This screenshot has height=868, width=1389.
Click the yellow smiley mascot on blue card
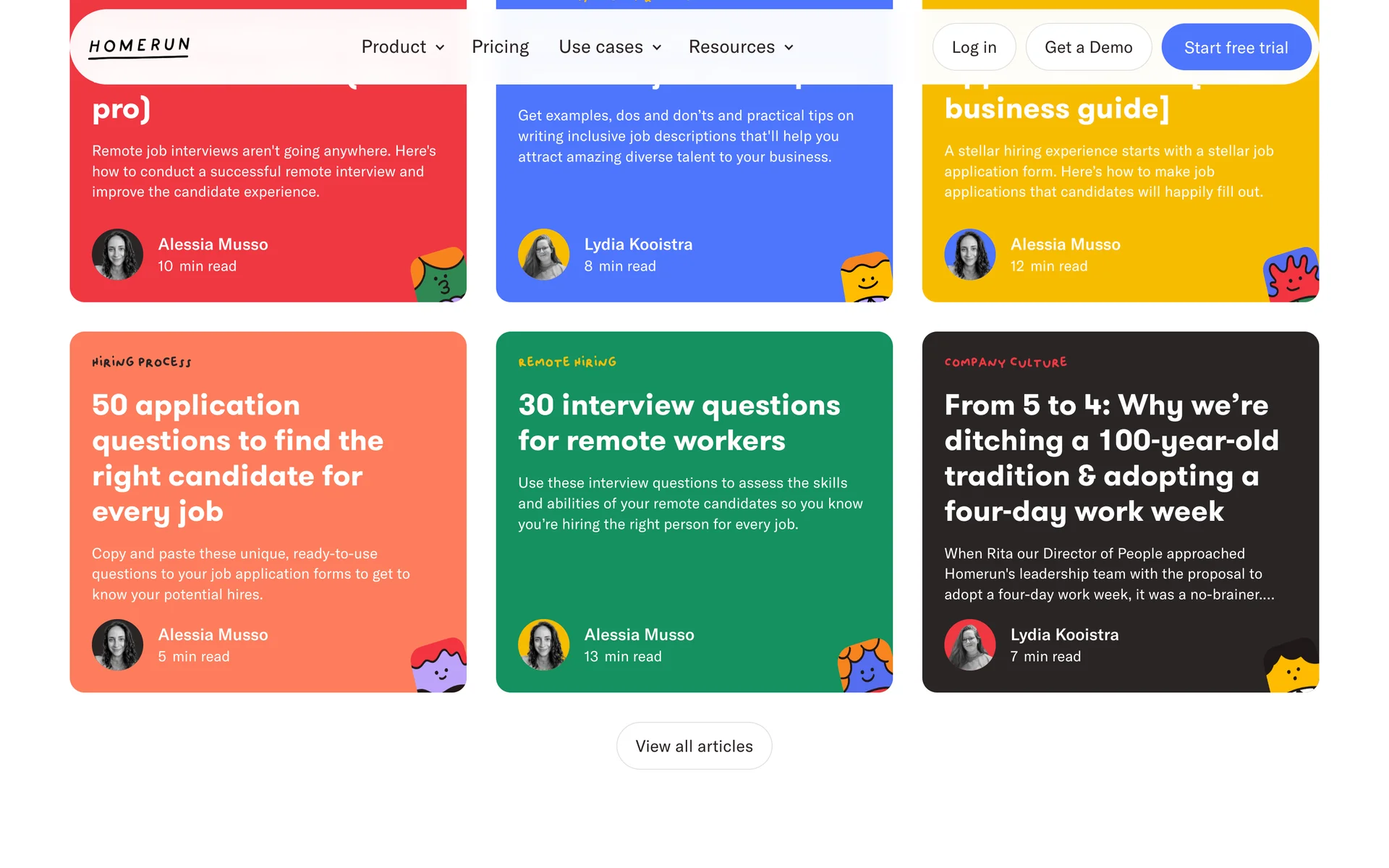pos(866,278)
